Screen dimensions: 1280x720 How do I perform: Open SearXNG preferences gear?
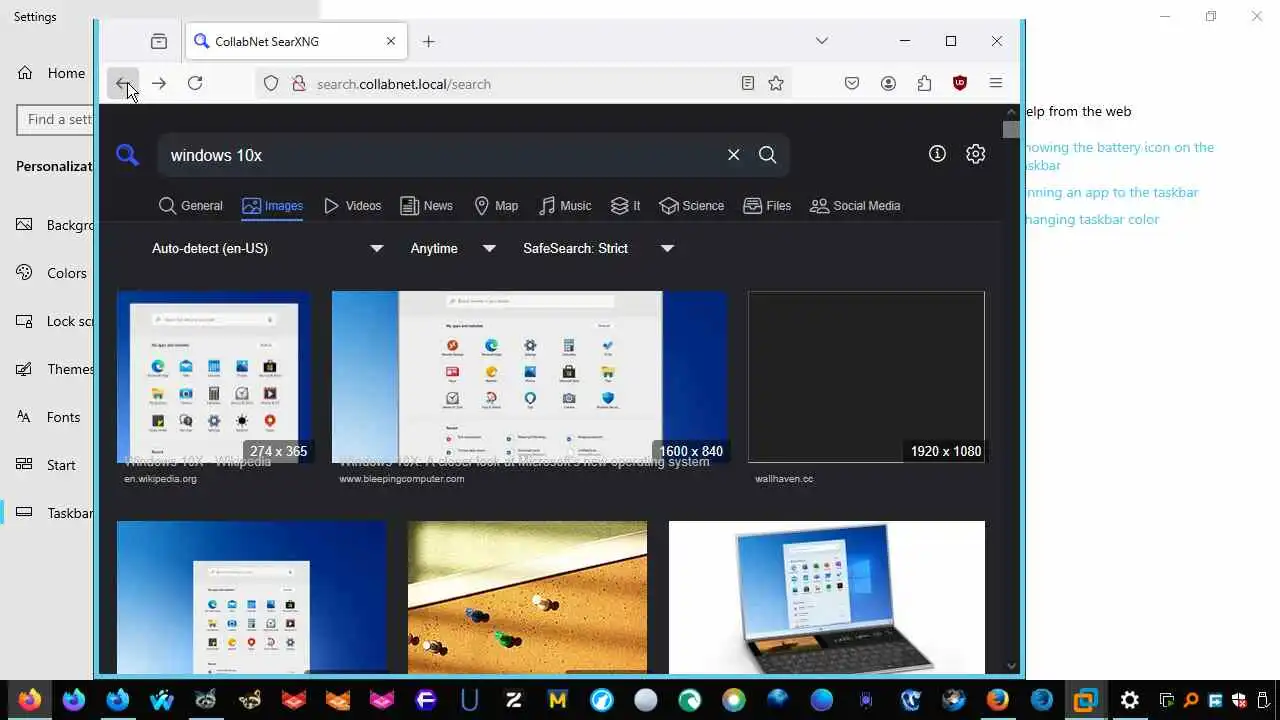click(976, 154)
